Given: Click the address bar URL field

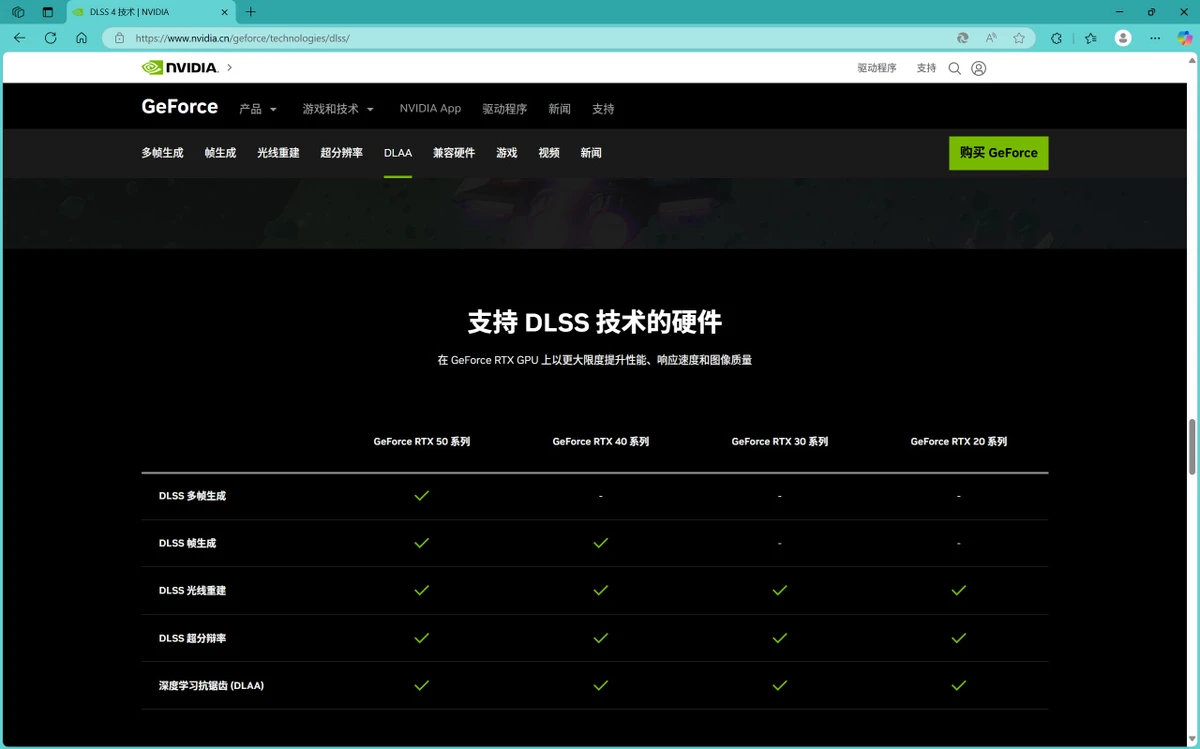Looking at the screenshot, I should [500, 38].
